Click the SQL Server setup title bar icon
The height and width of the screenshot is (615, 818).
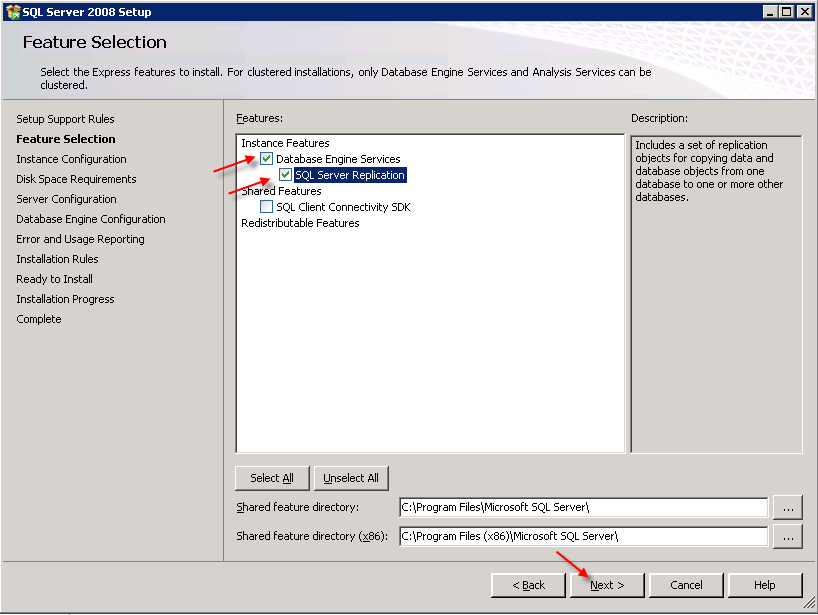tap(13, 11)
